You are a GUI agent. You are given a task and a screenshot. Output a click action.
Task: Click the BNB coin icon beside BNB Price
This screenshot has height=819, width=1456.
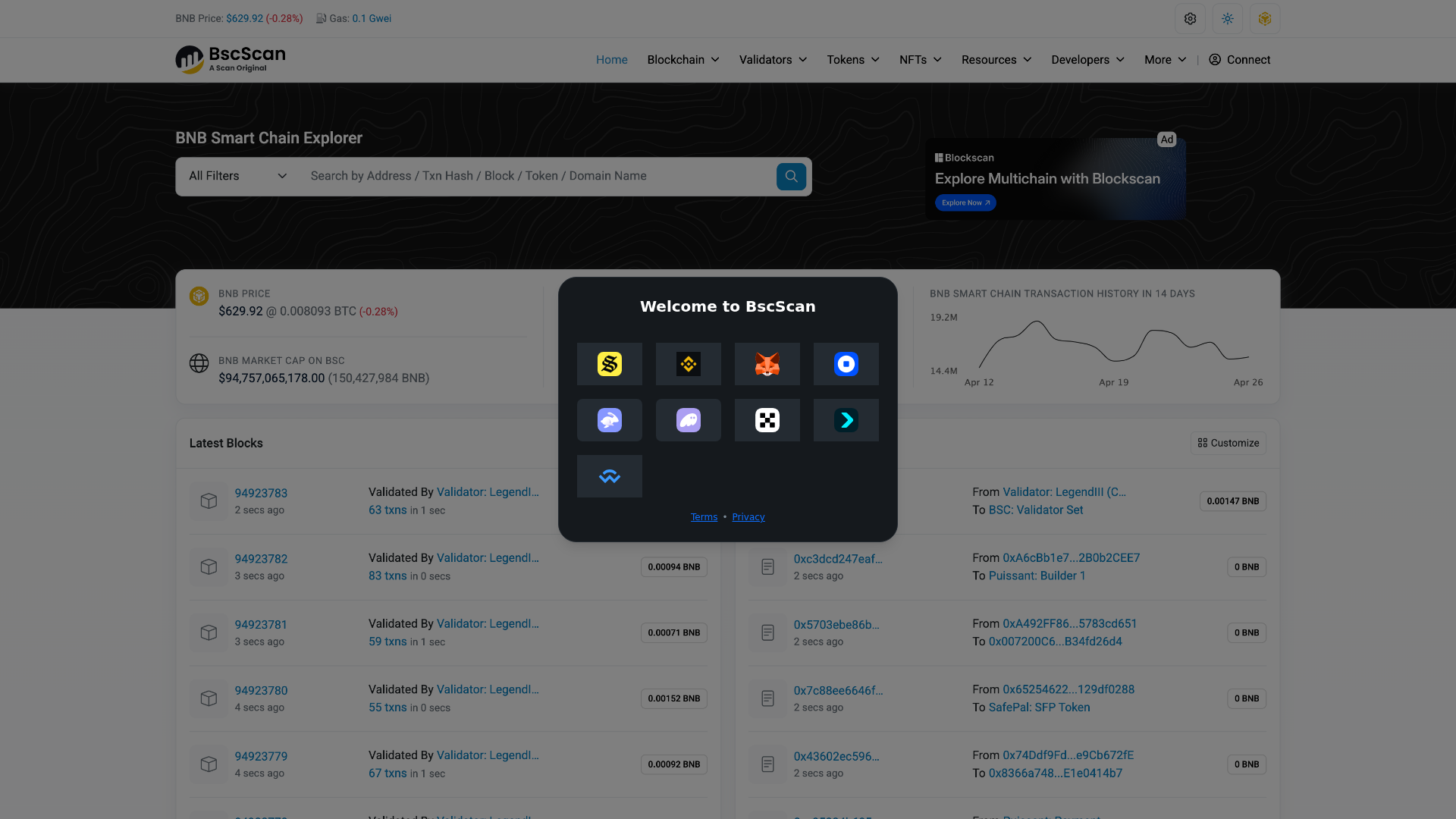[199, 296]
